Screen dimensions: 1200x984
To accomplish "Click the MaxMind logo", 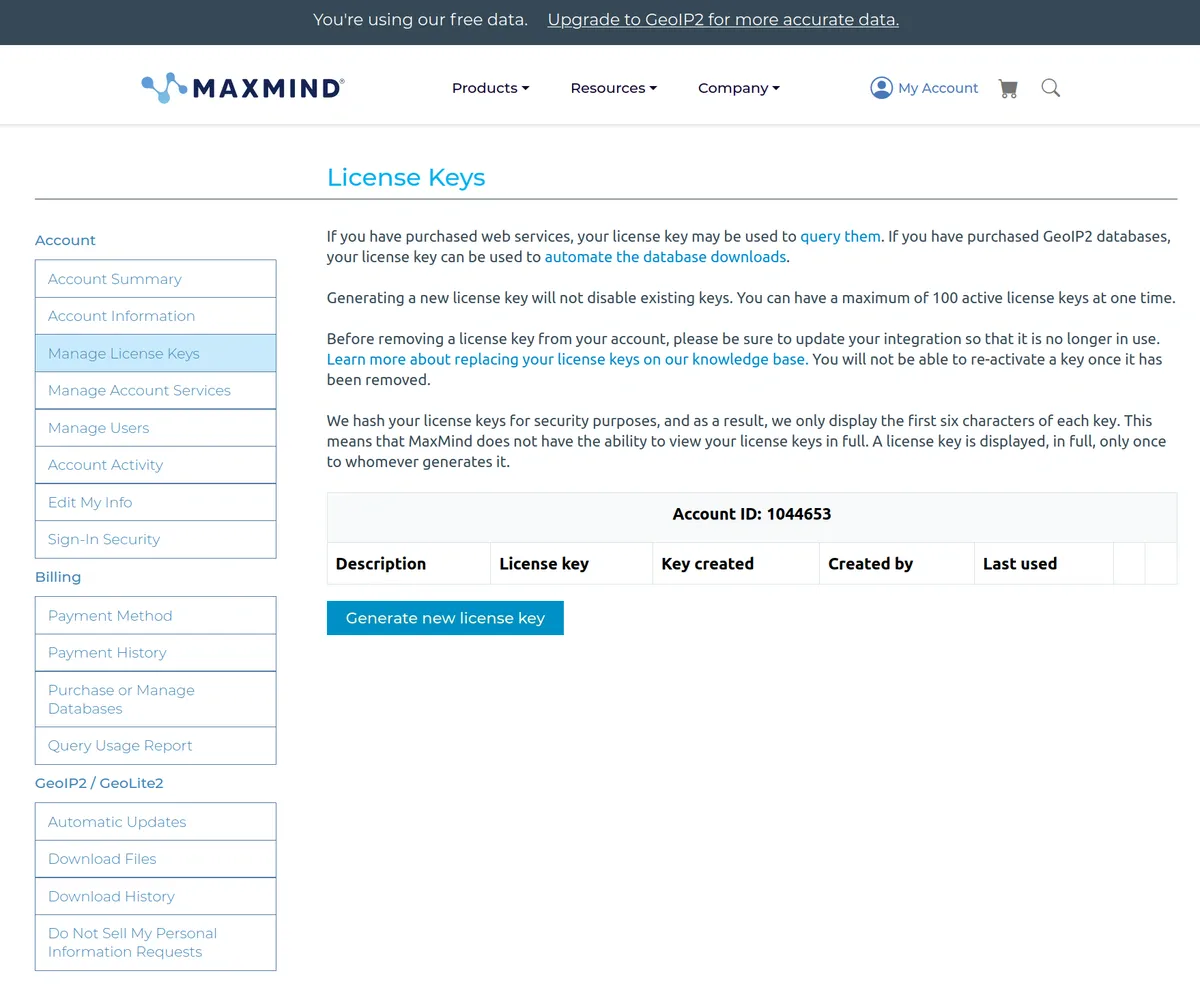I will 243,88.
